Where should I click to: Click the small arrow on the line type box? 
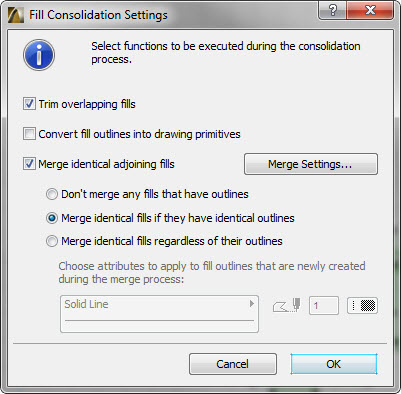coord(252,304)
